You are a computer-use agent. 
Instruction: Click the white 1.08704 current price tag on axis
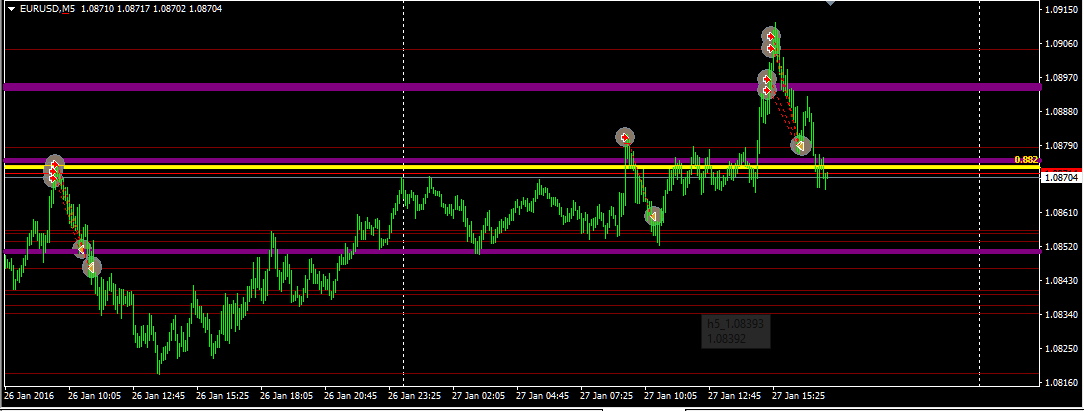(x=1060, y=178)
